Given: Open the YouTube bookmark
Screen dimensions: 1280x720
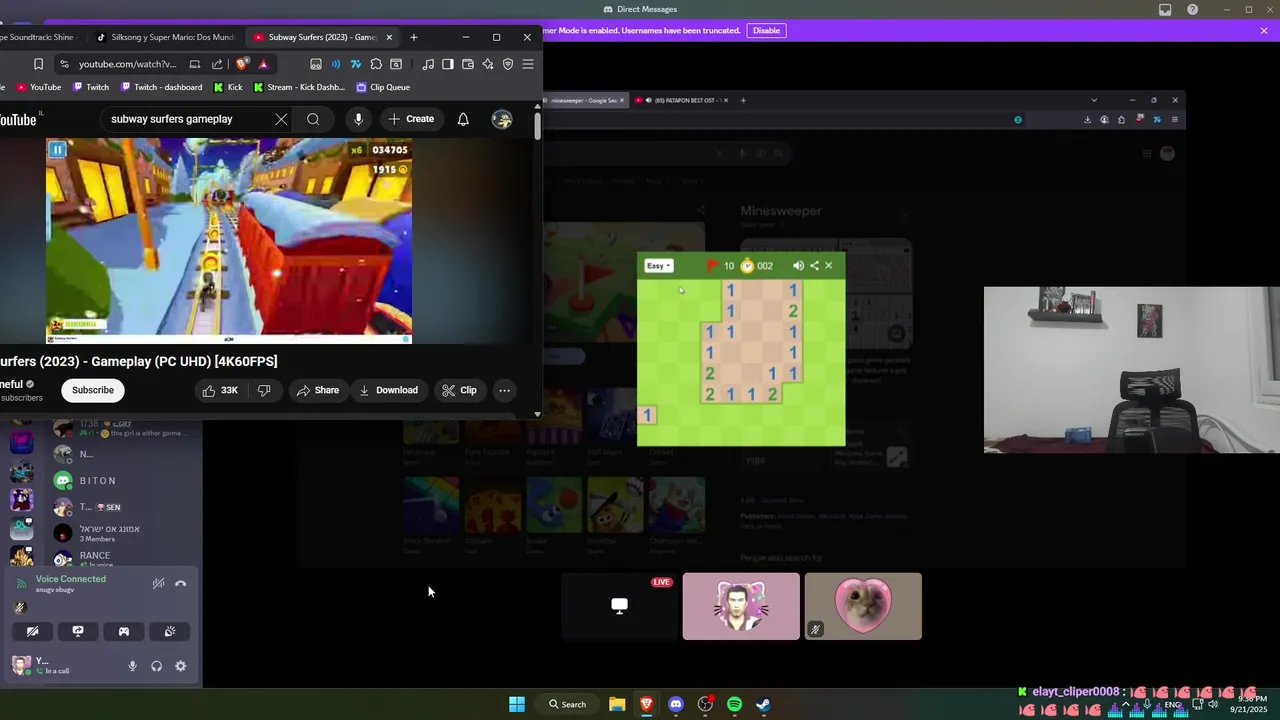Looking at the screenshot, I should (x=39, y=87).
